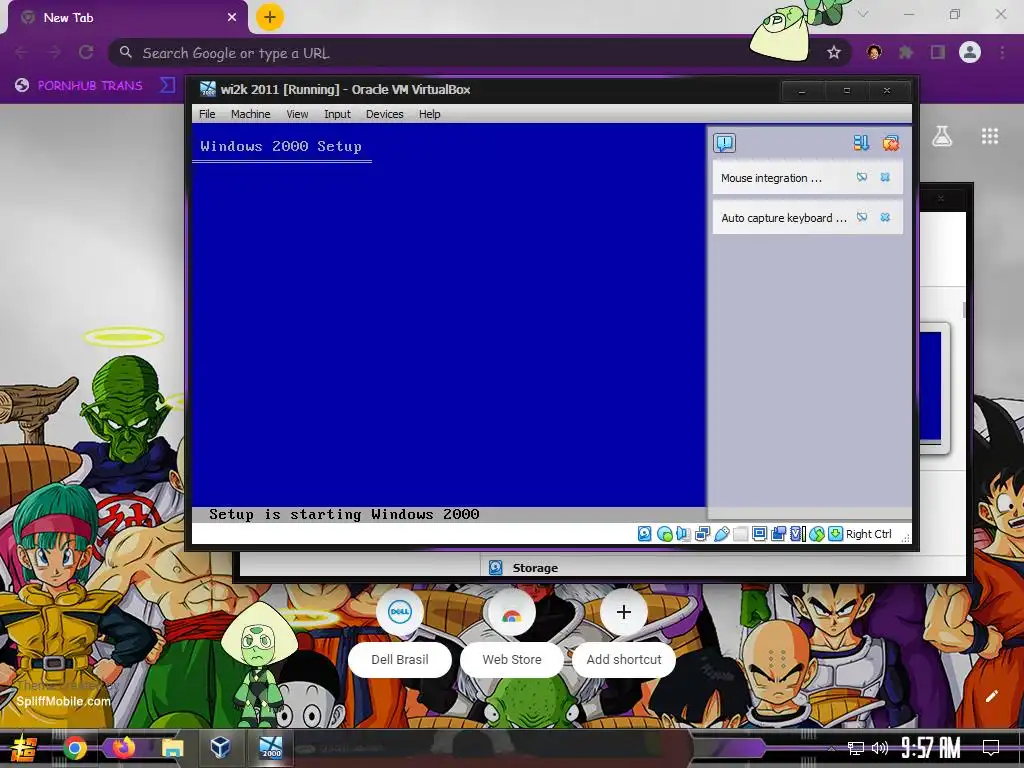1024x768 pixels.
Task: Click the 9:57 AM taskbar clock
Action: (931, 748)
